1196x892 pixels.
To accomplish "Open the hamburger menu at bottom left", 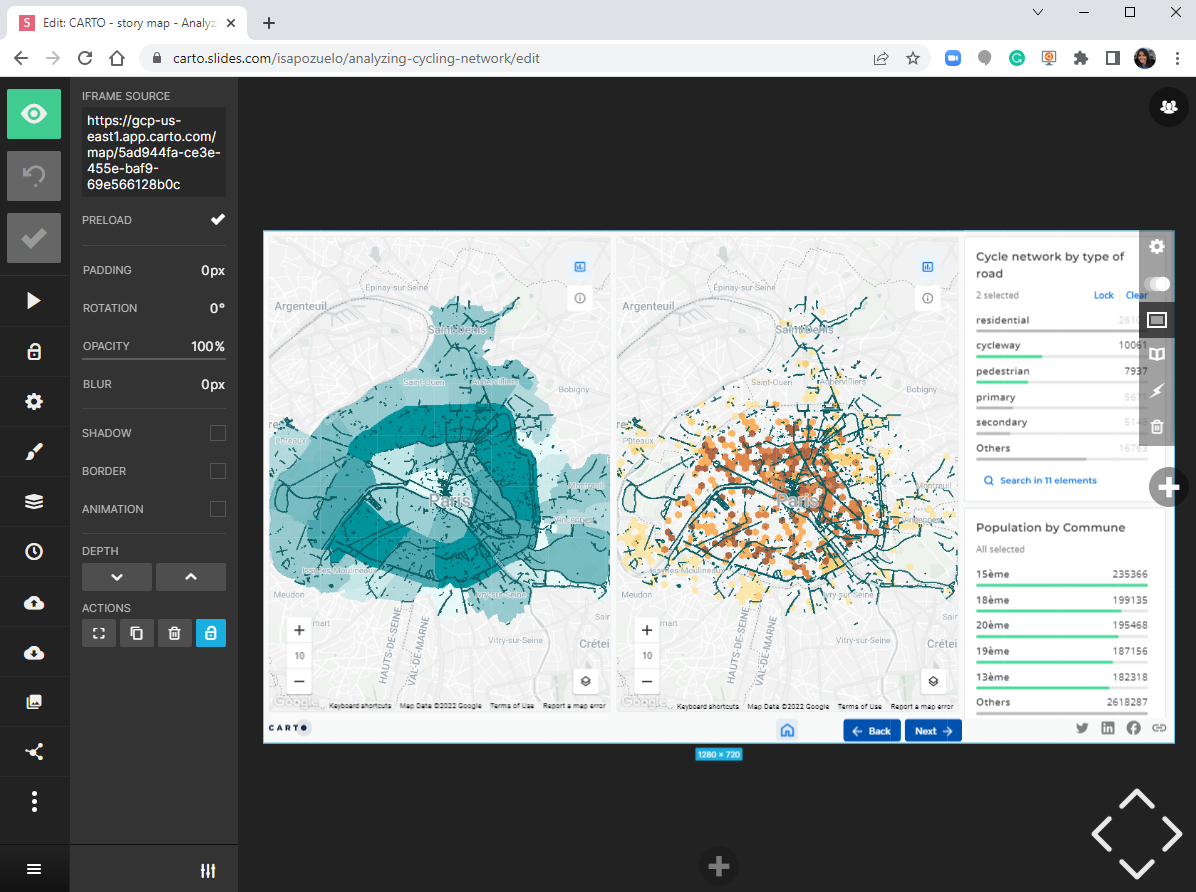I will pos(34,870).
